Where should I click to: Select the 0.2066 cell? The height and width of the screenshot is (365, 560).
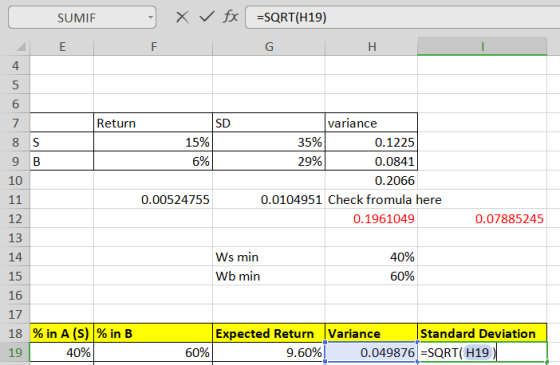point(371,180)
